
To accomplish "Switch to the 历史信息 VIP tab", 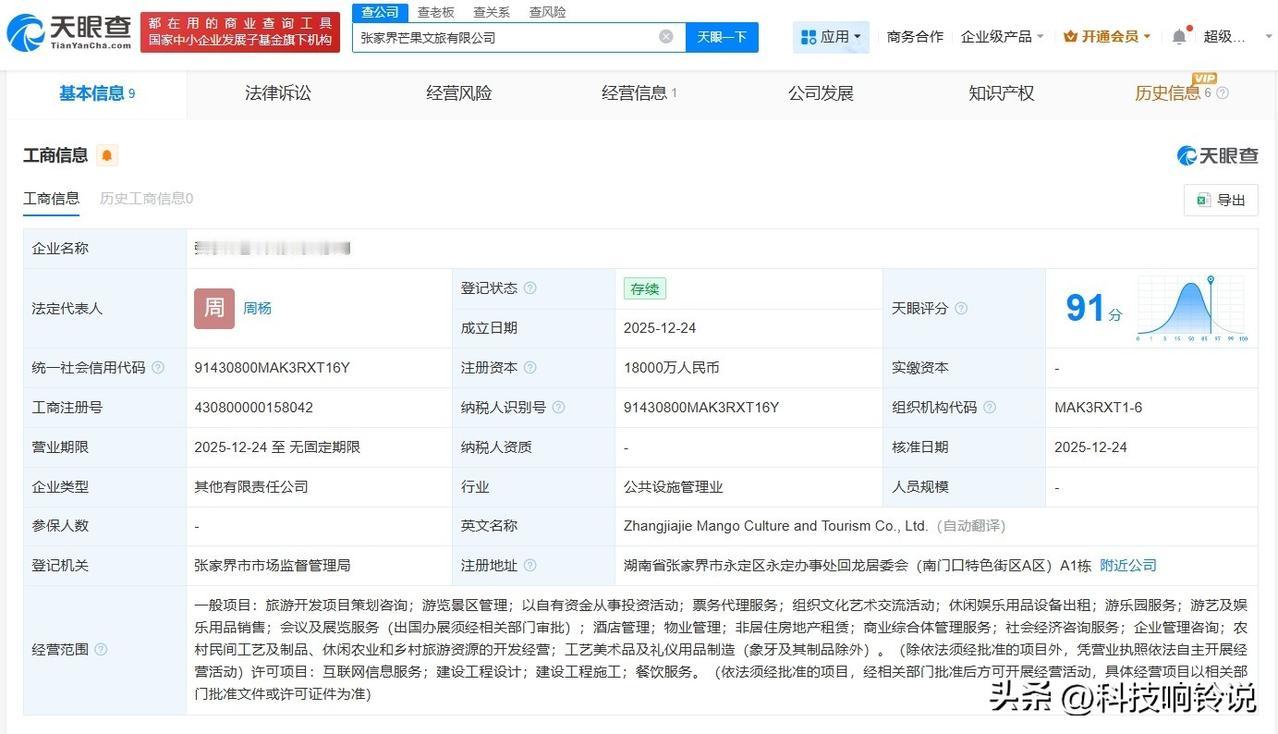I will 1173,93.
